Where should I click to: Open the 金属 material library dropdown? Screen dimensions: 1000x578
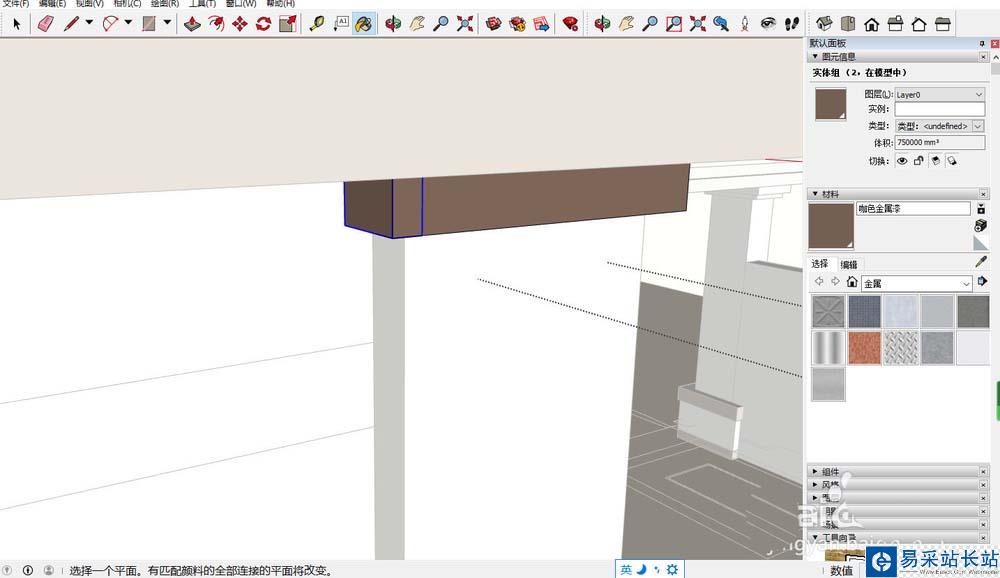[916, 283]
